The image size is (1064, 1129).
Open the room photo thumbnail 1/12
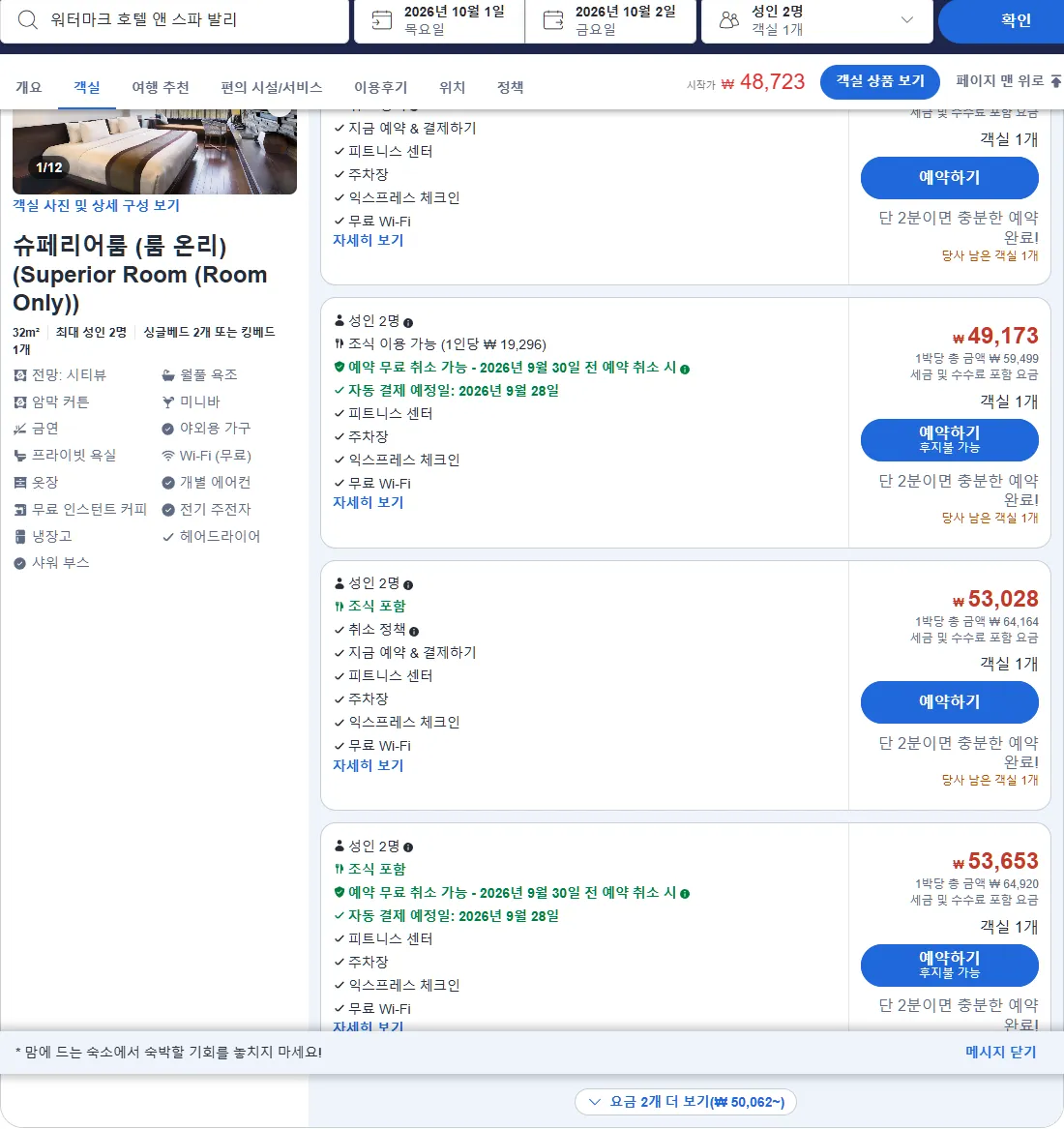155,152
